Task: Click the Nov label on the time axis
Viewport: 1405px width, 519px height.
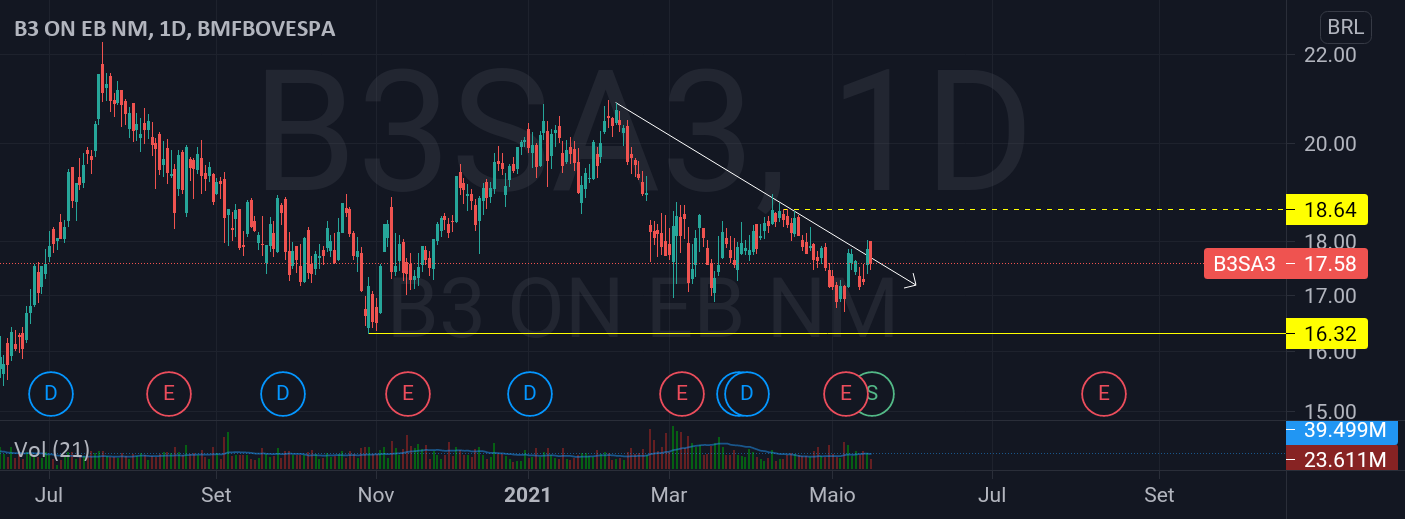Action: pos(375,495)
